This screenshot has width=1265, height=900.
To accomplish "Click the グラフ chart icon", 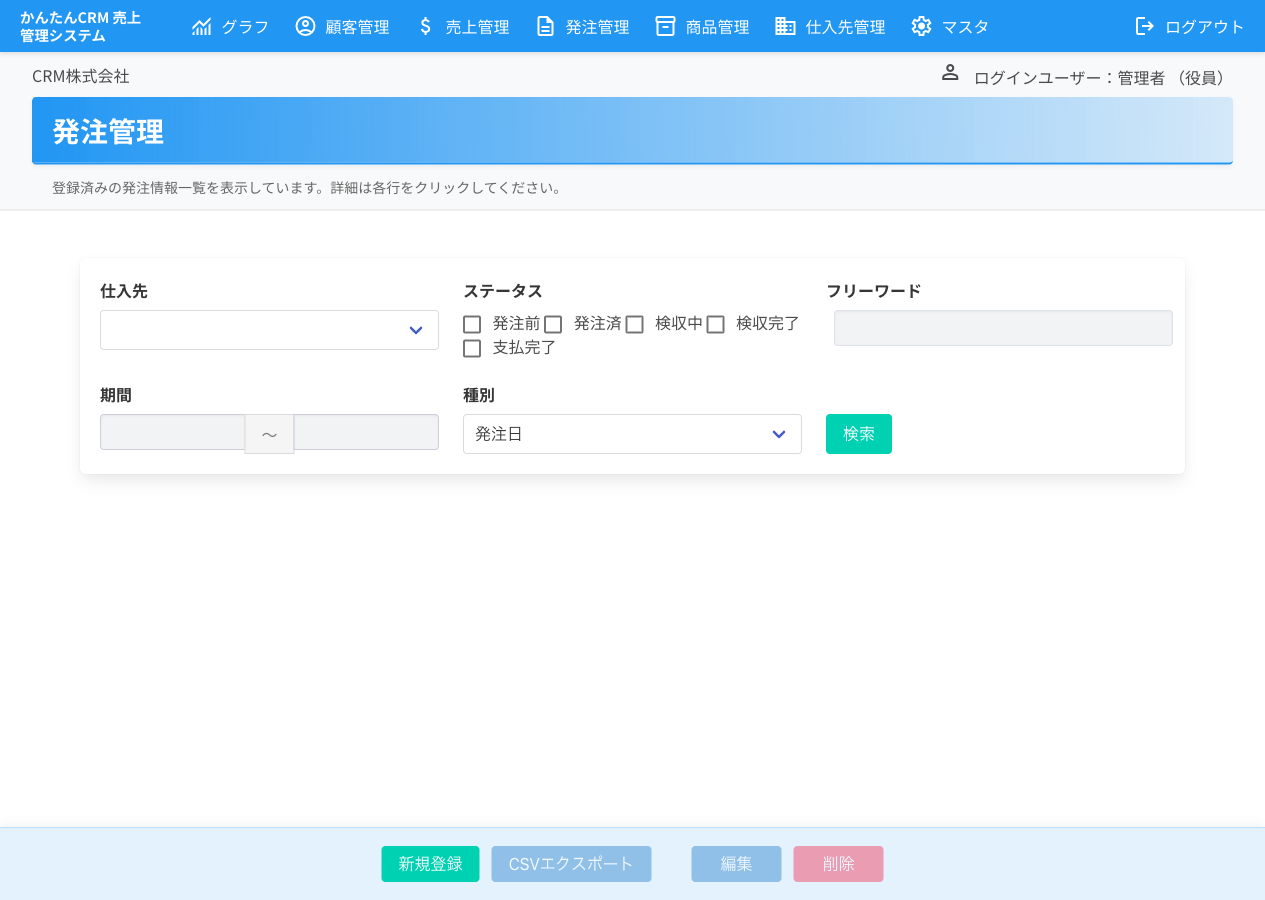I will (x=203, y=26).
